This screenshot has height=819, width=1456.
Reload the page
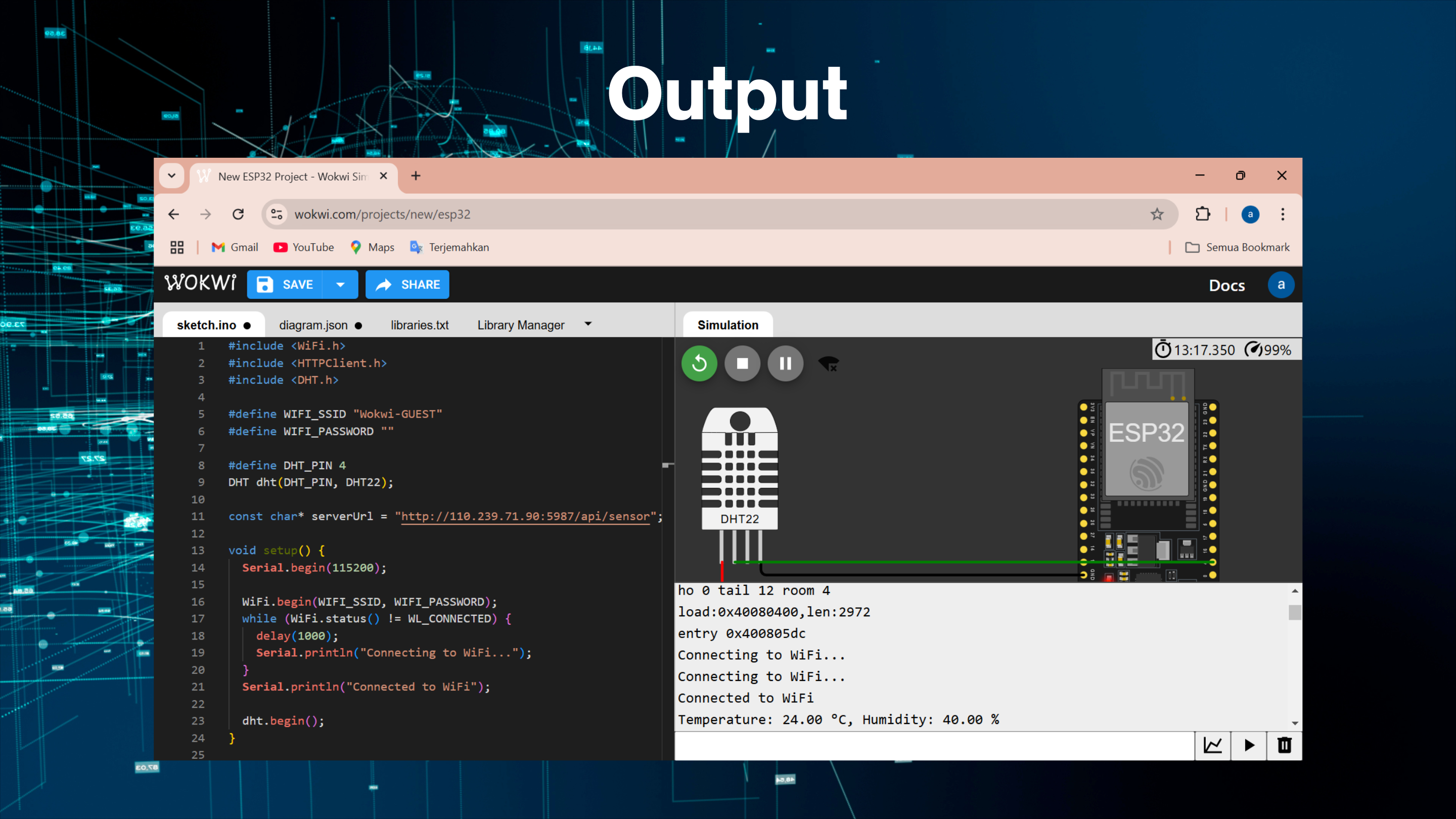coord(238,214)
